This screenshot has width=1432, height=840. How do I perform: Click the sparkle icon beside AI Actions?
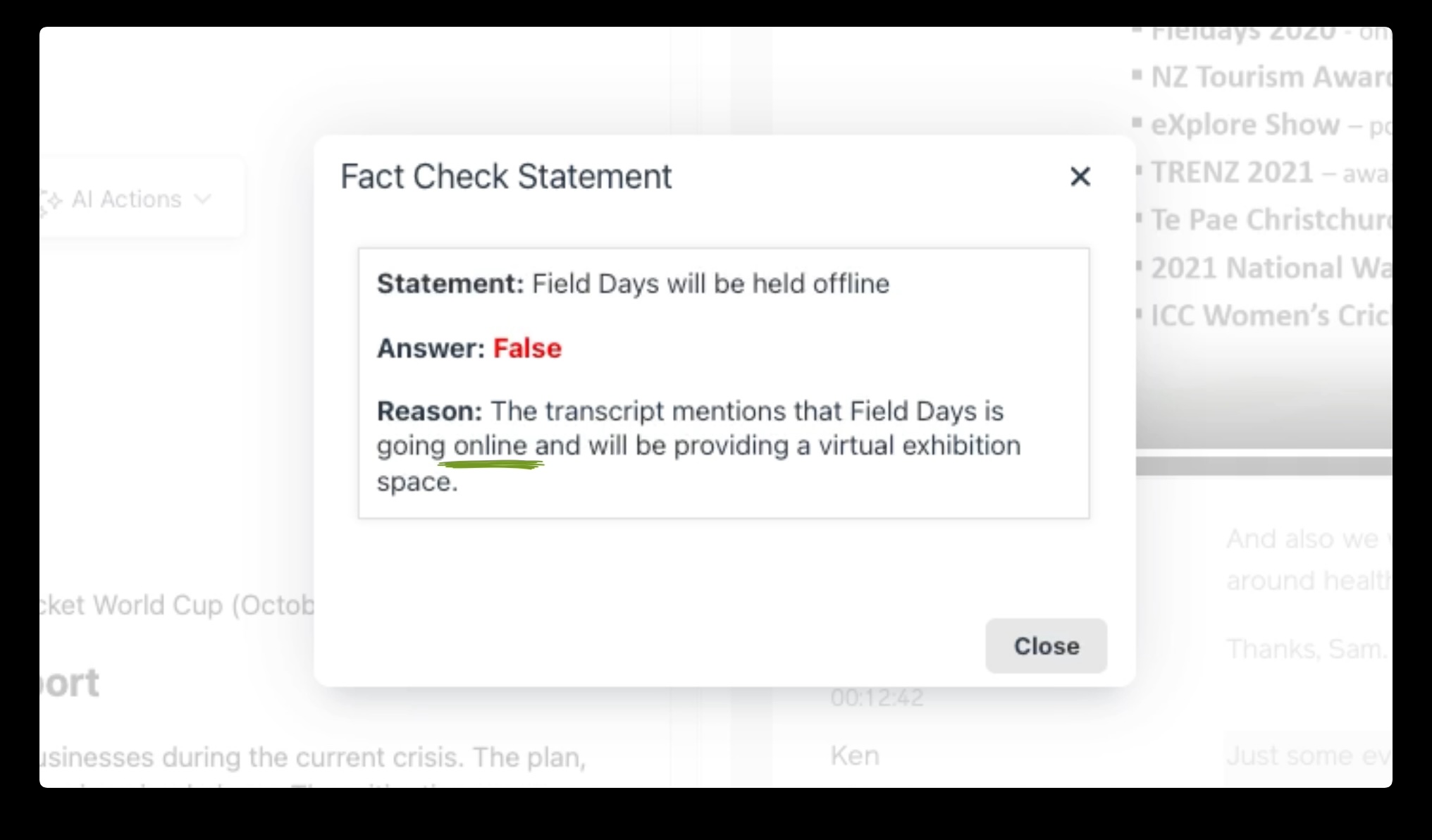(x=51, y=200)
